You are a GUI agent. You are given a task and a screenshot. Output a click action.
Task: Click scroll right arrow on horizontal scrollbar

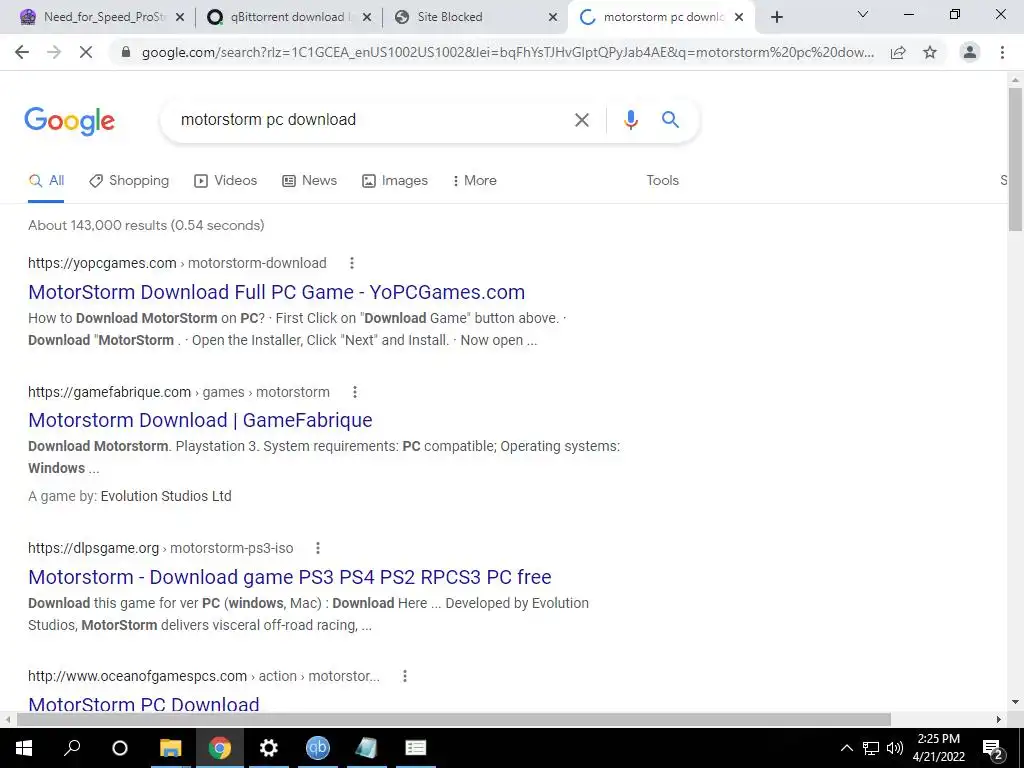click(999, 719)
